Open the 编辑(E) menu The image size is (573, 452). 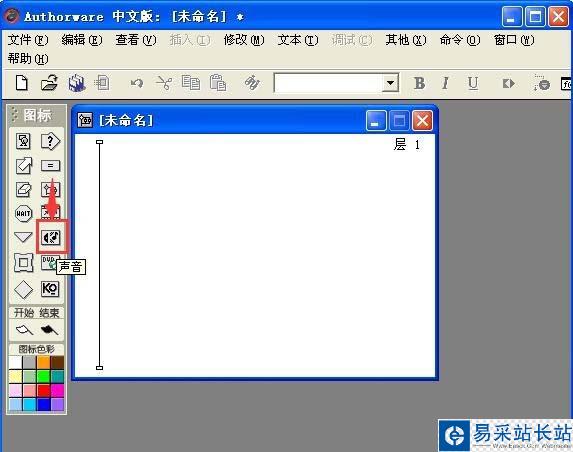coord(82,40)
